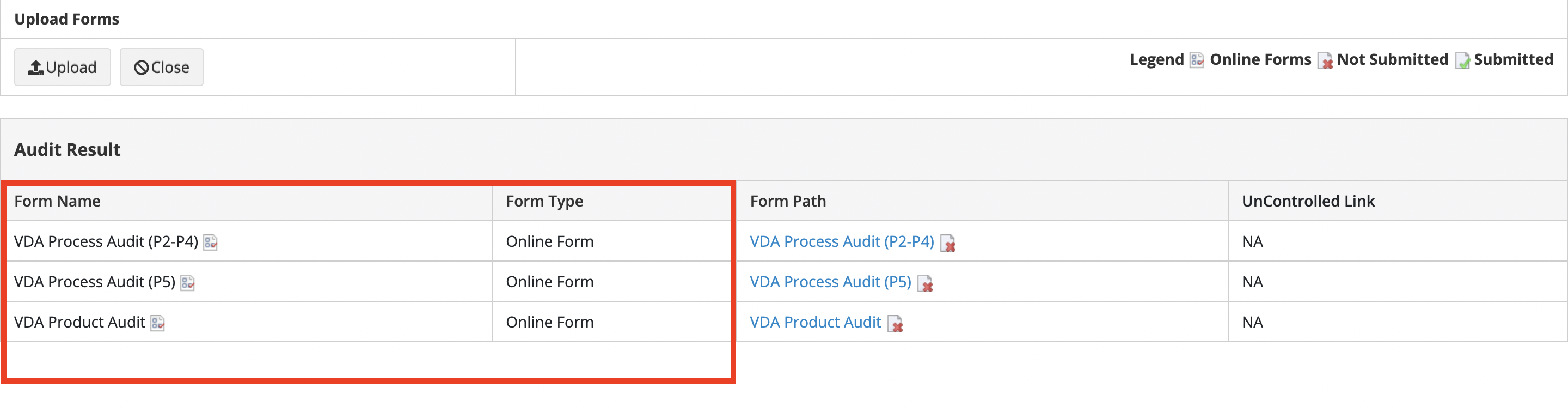Click 'Online Form' type in VDA Product Audit row

coord(550,322)
